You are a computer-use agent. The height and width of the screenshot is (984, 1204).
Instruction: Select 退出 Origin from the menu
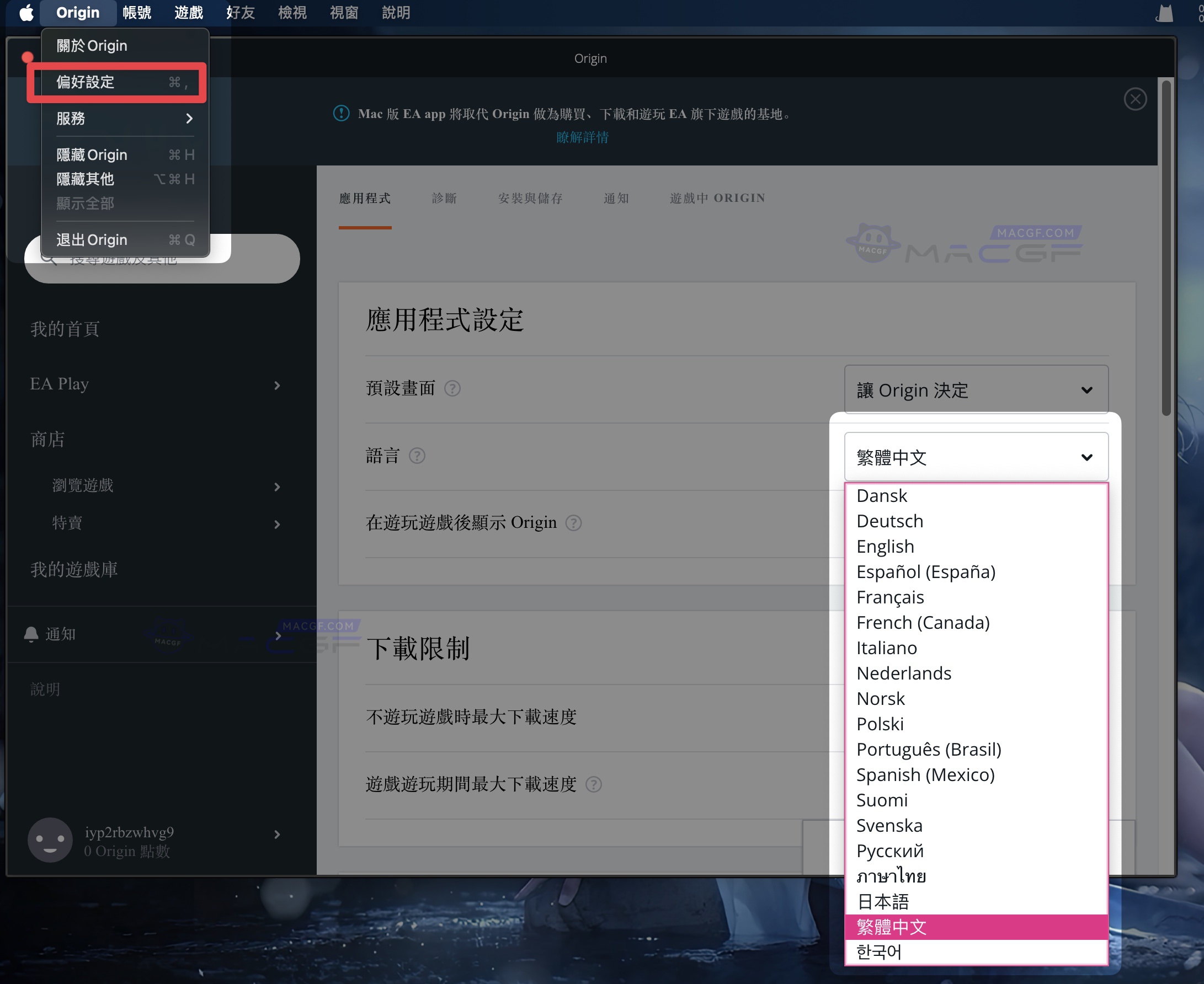click(93, 239)
